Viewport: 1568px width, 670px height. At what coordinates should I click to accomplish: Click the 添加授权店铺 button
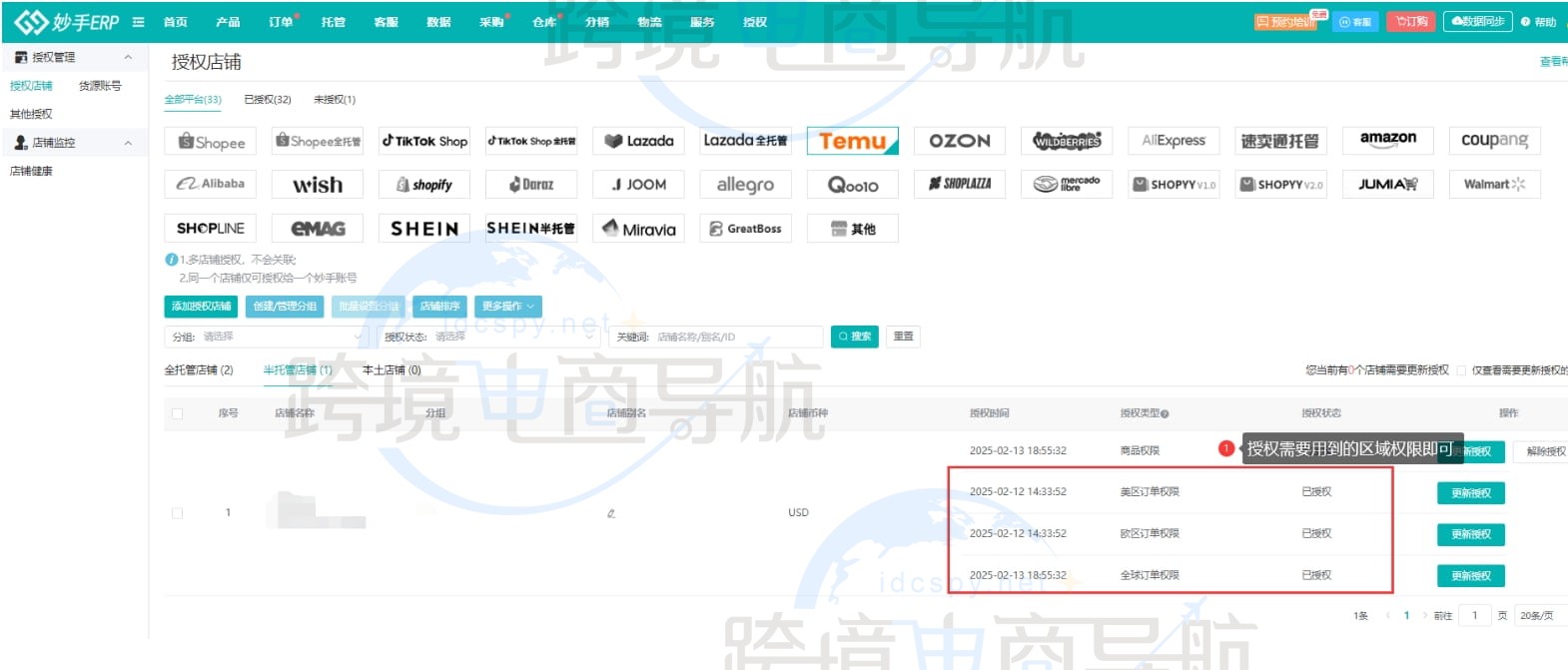tap(201, 307)
